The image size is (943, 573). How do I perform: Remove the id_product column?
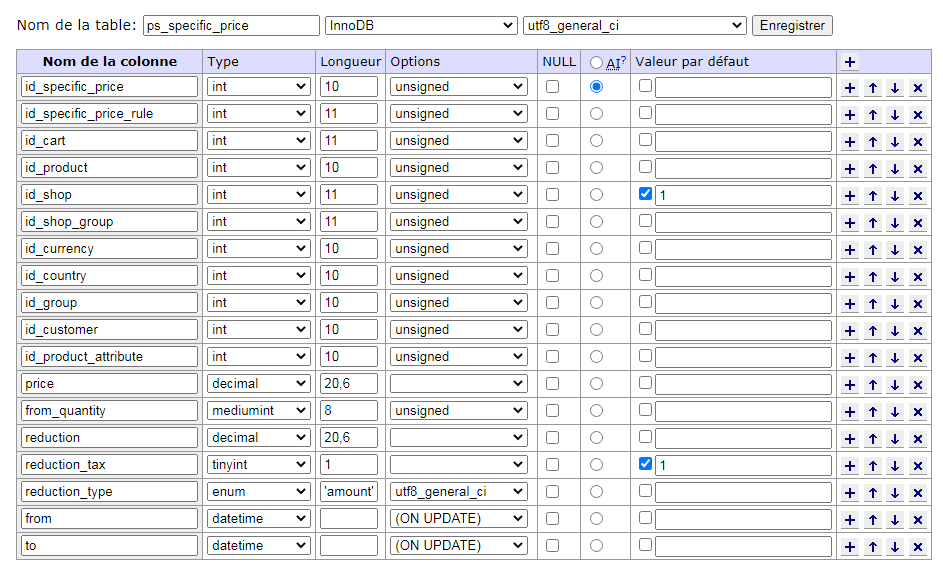click(x=918, y=169)
